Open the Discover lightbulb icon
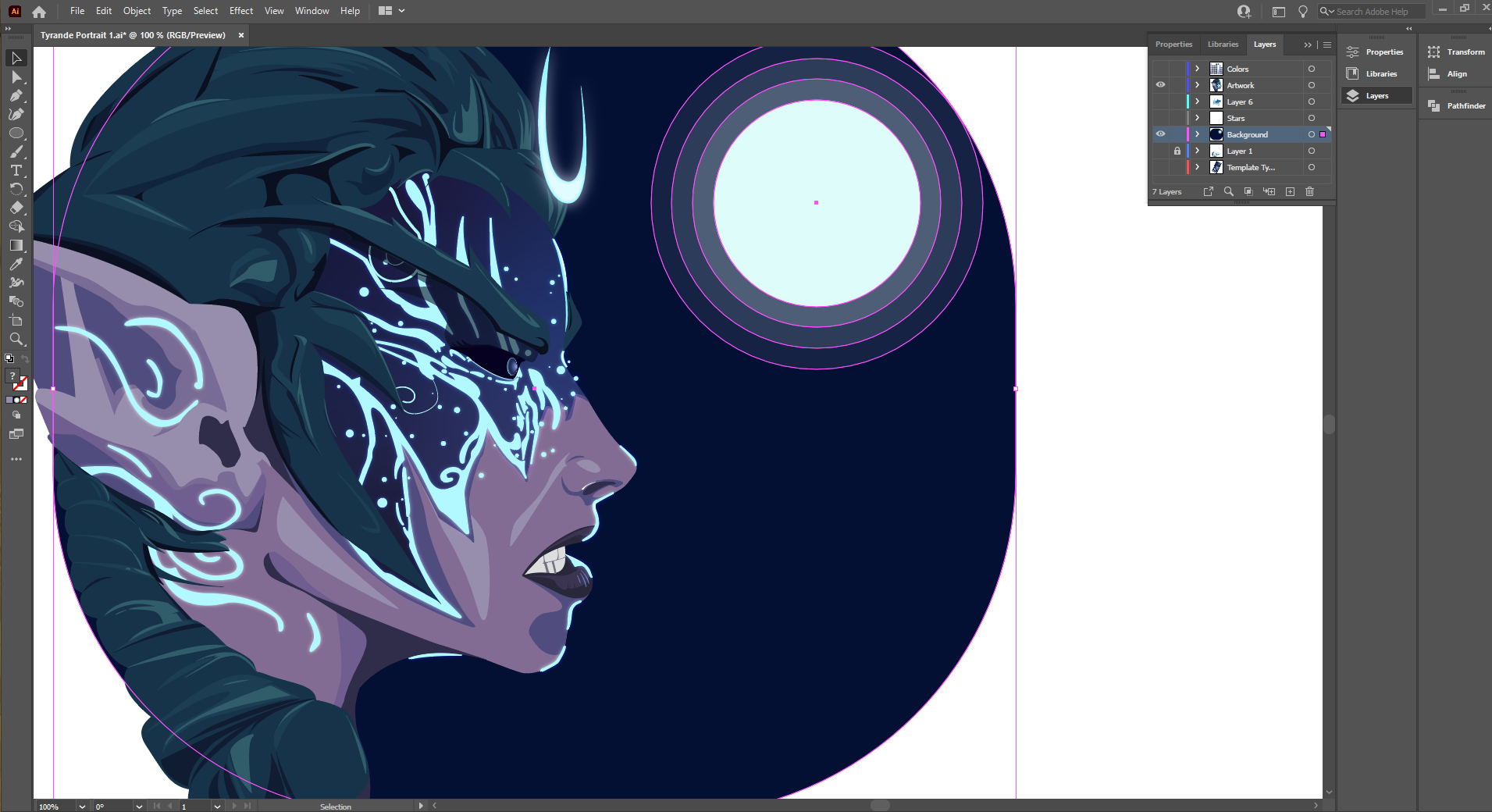This screenshot has width=1492, height=812. (x=1302, y=12)
